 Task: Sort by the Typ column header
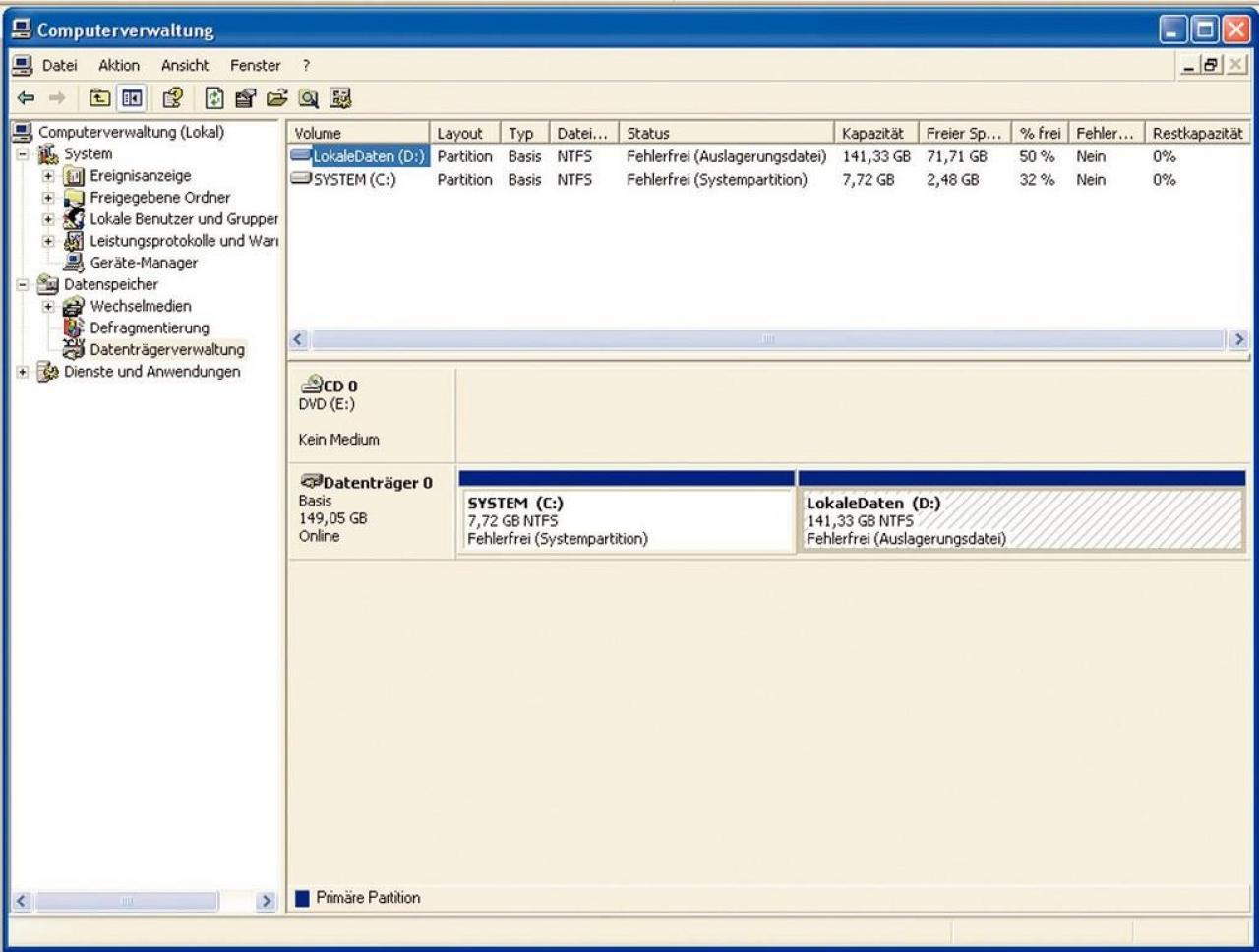pyautogui.click(x=525, y=133)
